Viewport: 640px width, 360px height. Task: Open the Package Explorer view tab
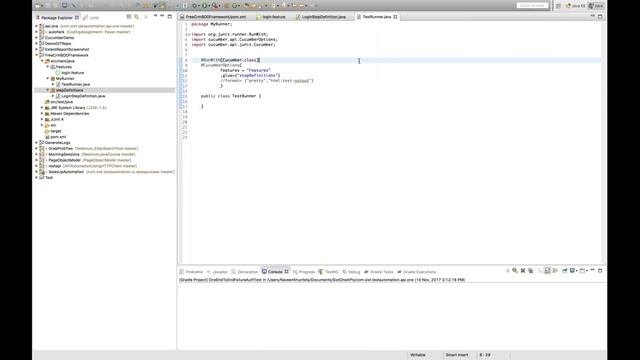[x=57, y=18]
